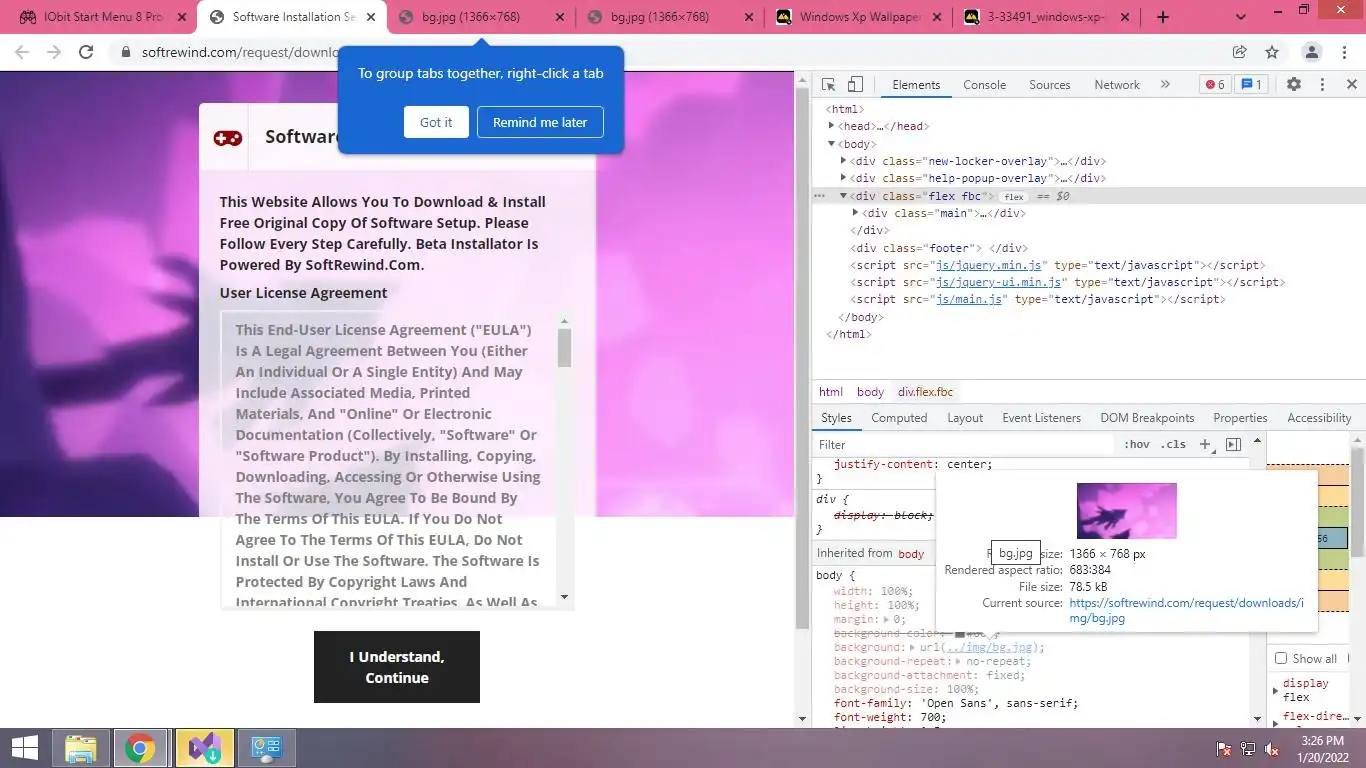Viewport: 1366px width, 768px height.
Task: Open the Event Listeners tab
Action: [x=1041, y=418]
